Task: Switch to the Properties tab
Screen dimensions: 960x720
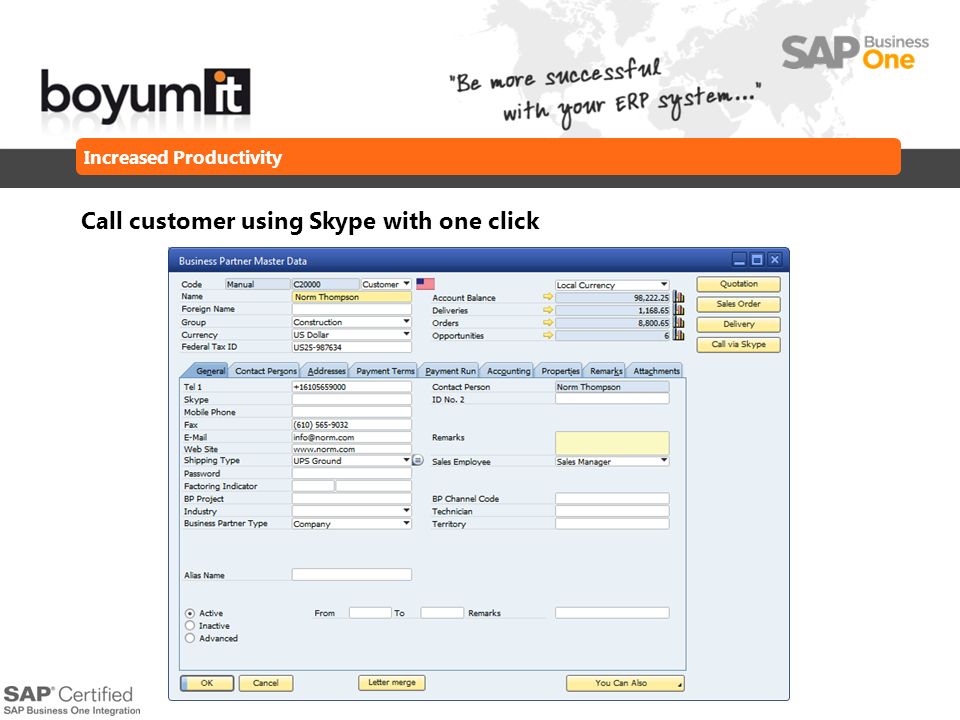Action: [560, 370]
